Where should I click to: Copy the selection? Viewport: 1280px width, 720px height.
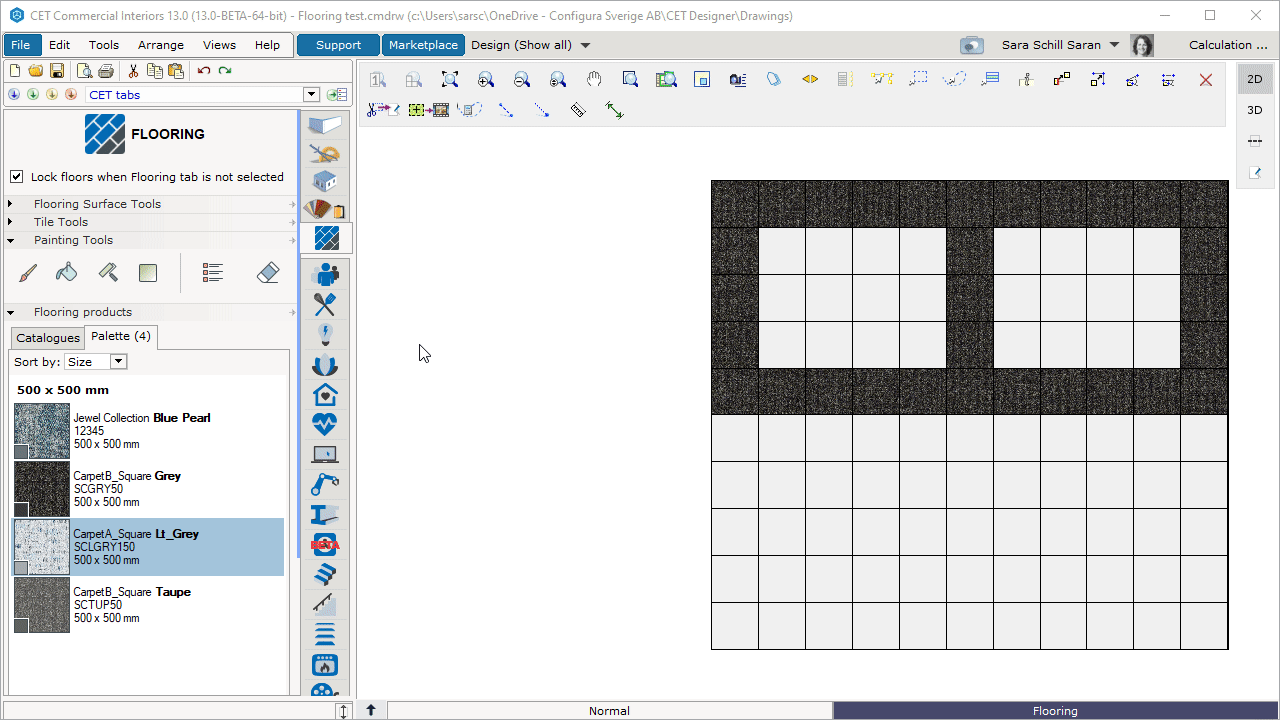[155, 71]
